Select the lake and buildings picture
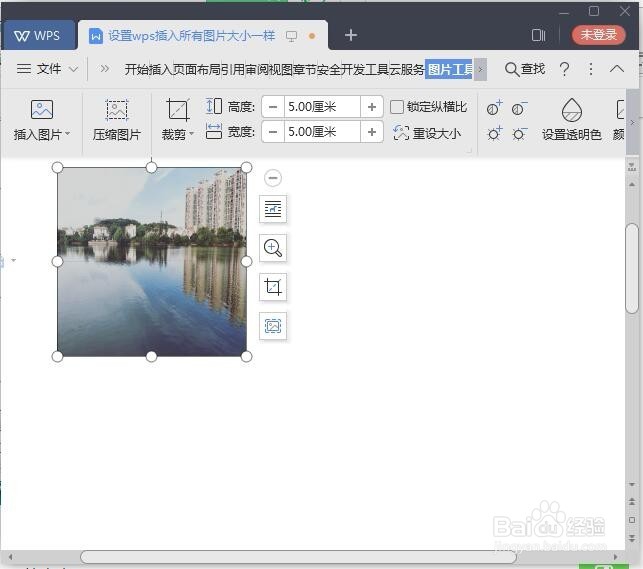643x569 pixels. coord(152,262)
